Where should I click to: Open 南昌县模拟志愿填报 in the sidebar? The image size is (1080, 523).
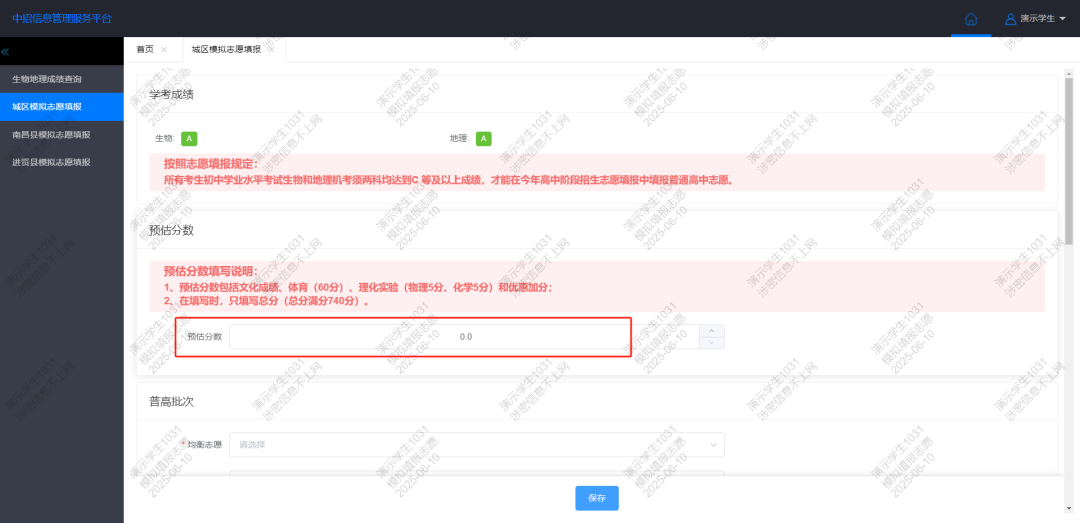point(61,134)
